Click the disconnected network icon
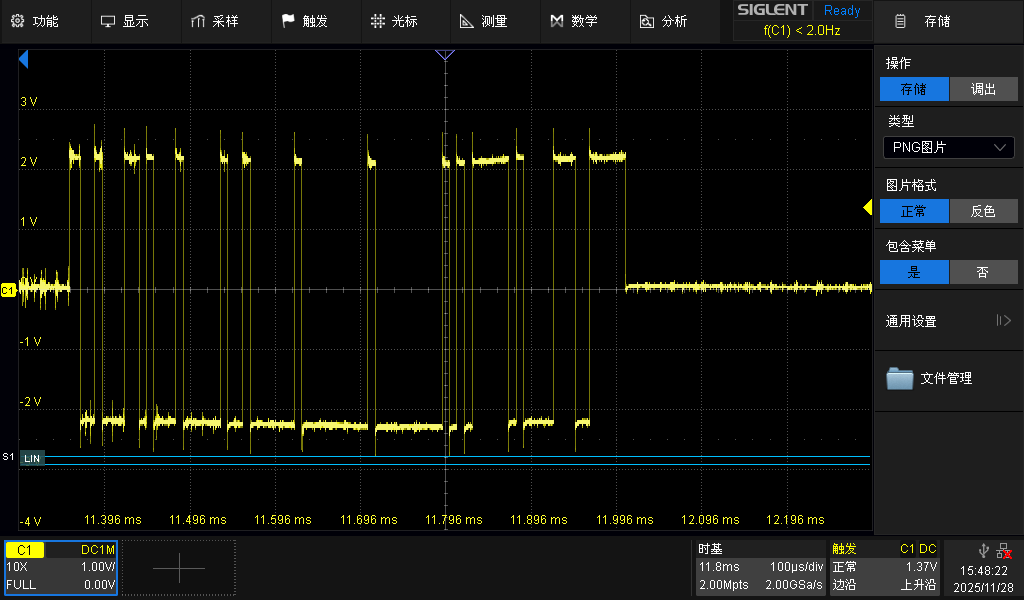The image size is (1024, 600). [1003, 550]
